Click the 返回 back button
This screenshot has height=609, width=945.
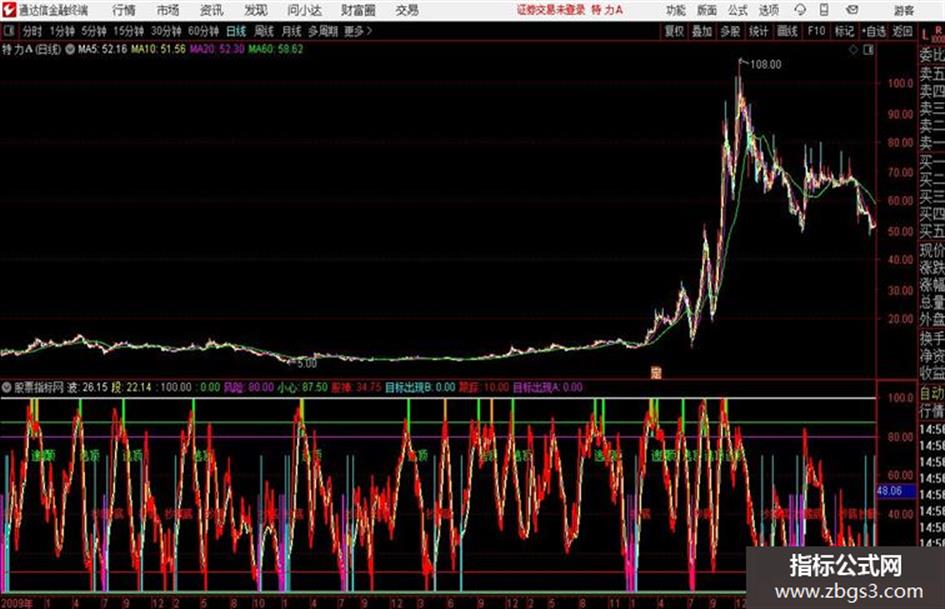[x=902, y=31]
